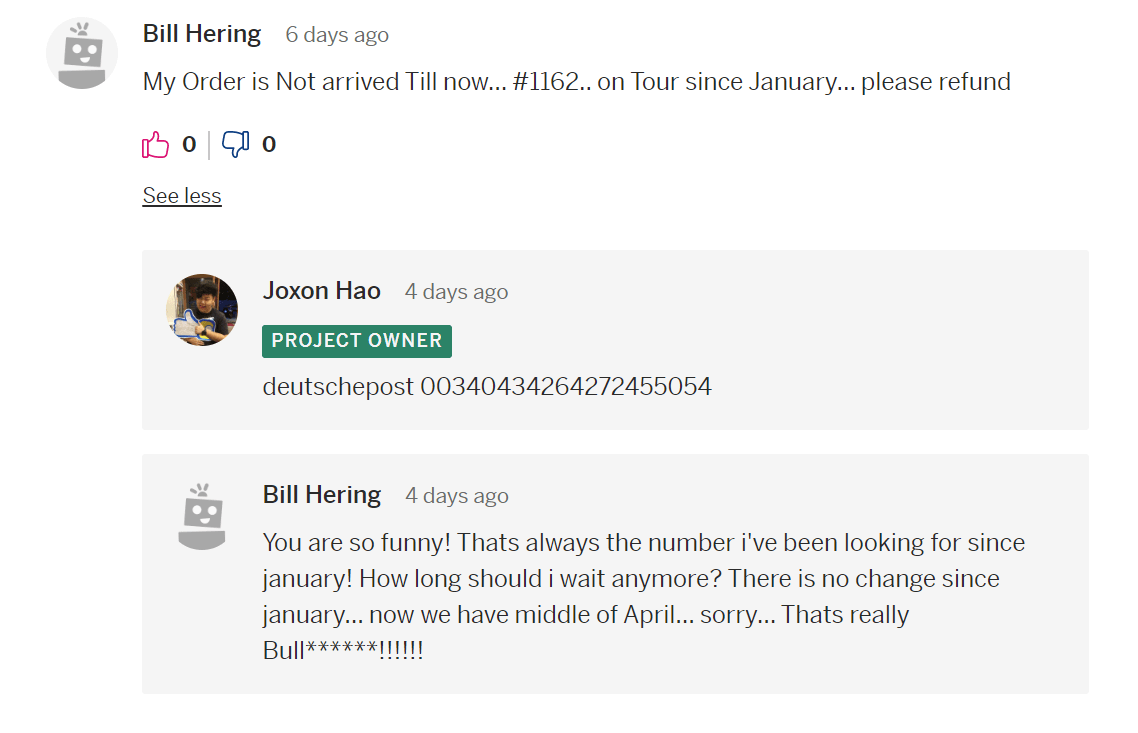Open the 6 days ago timestamp

click(x=337, y=34)
